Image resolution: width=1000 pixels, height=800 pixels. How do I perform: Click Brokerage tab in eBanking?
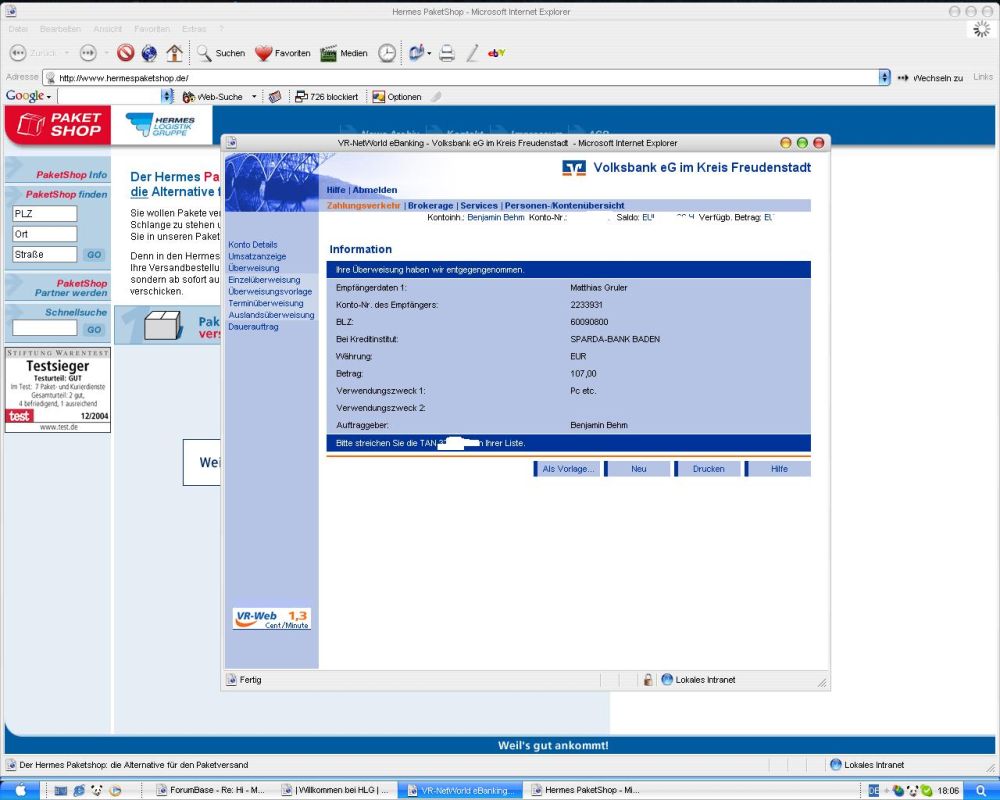click(430, 205)
